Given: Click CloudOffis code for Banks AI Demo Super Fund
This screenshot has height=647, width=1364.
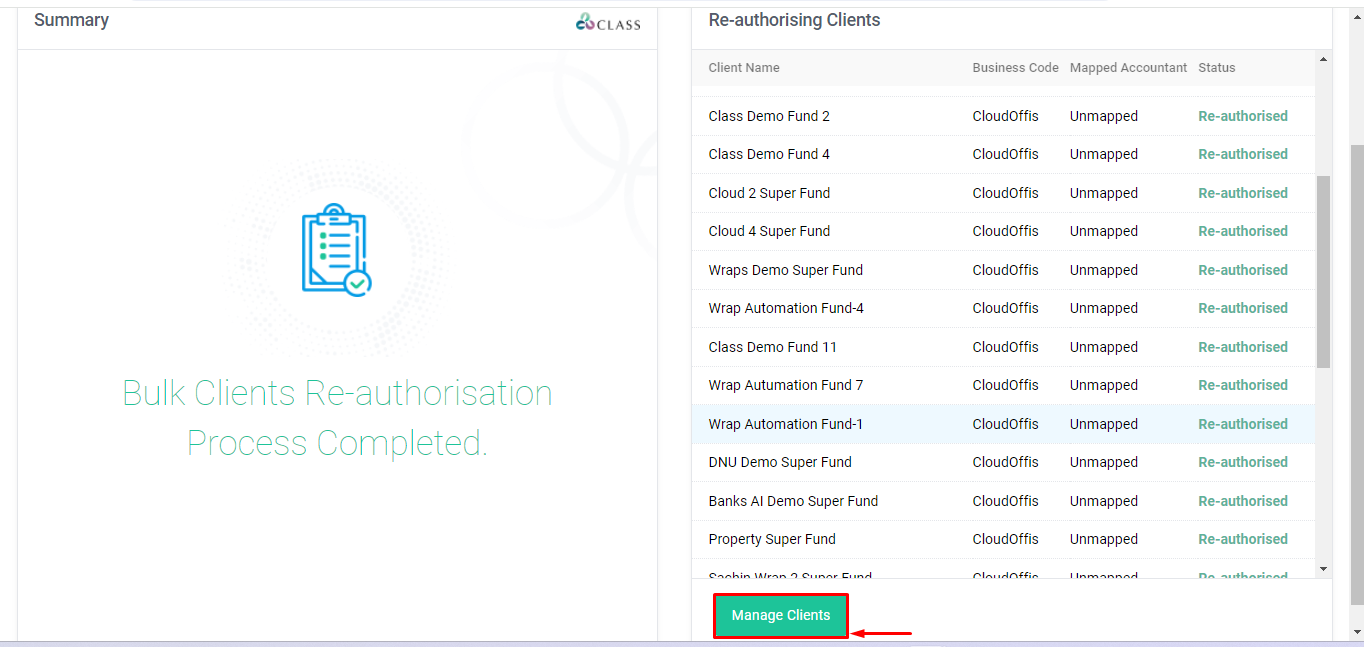Looking at the screenshot, I should click(1005, 501).
